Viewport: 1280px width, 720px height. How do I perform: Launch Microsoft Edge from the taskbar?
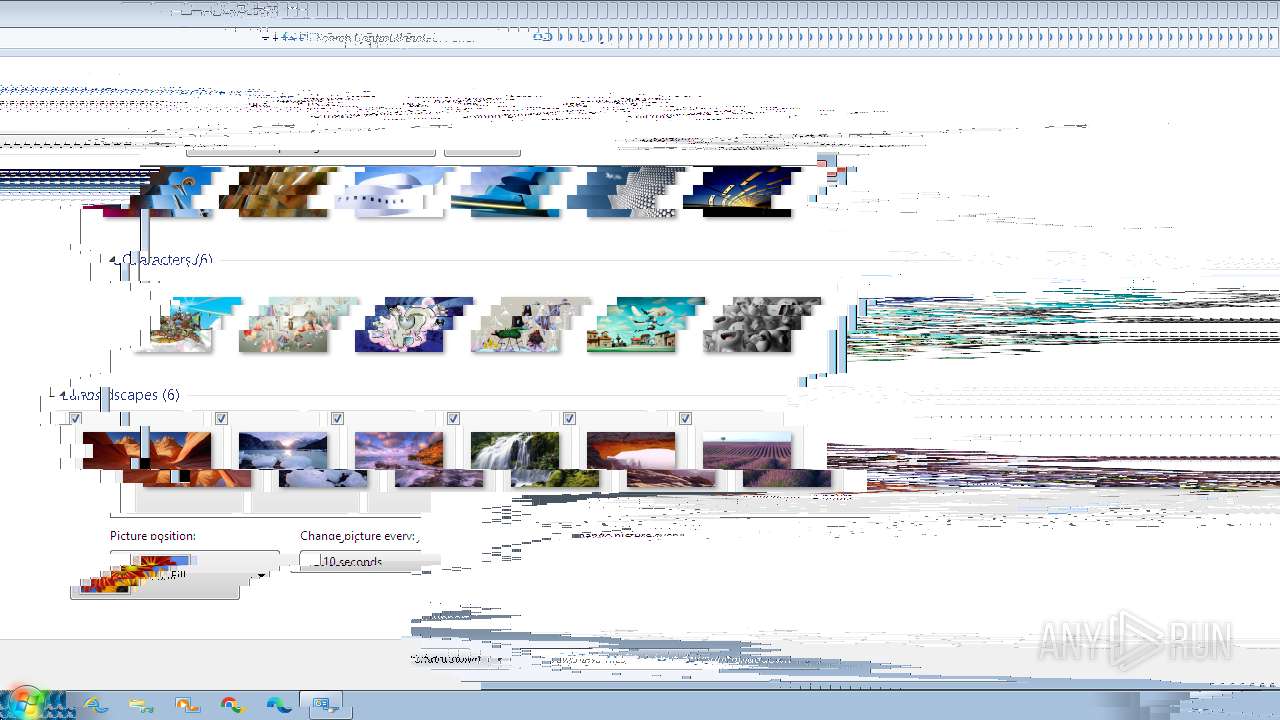click(279, 705)
